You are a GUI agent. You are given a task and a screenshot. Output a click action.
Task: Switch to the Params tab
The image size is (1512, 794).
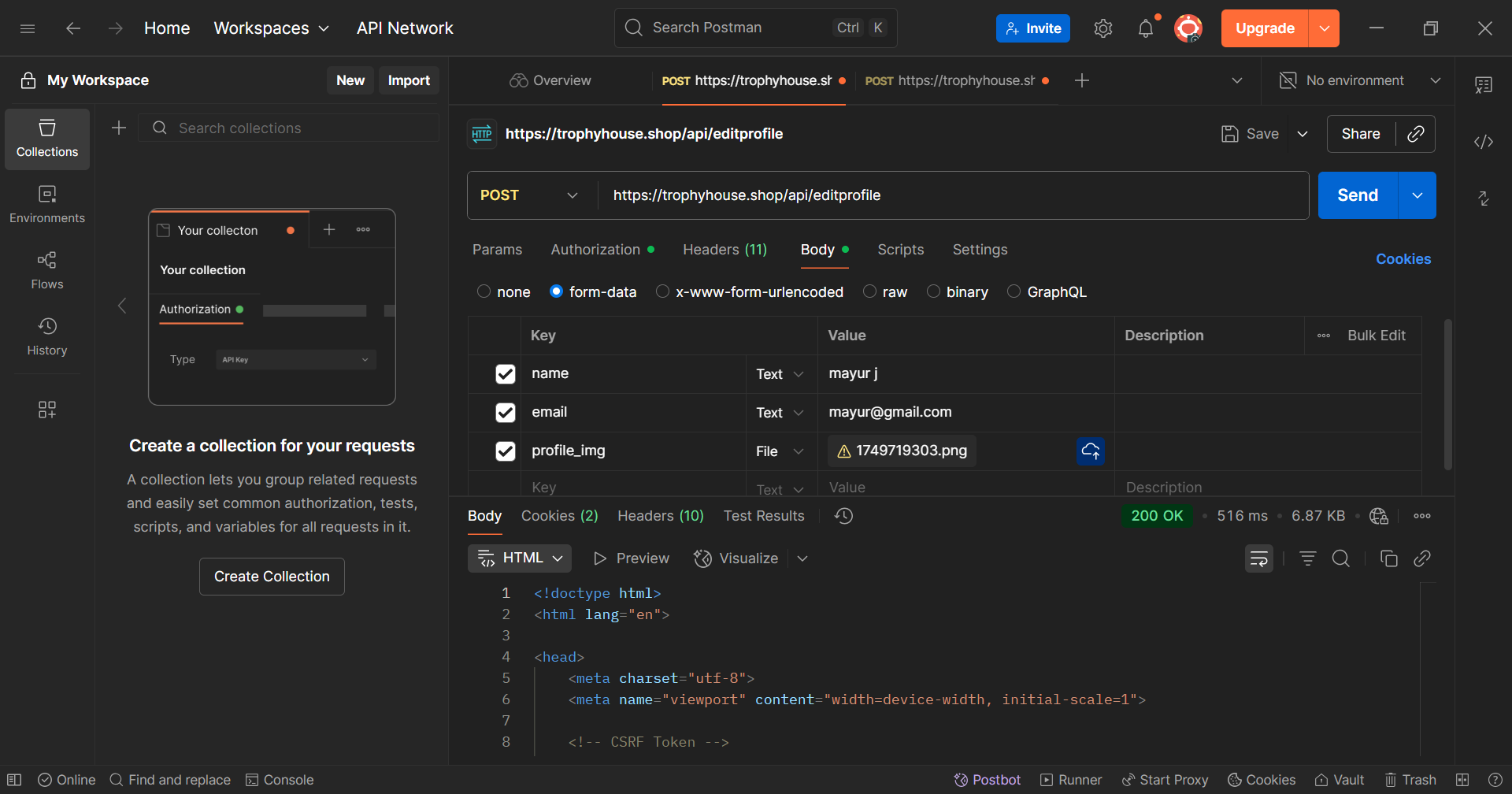[497, 250]
